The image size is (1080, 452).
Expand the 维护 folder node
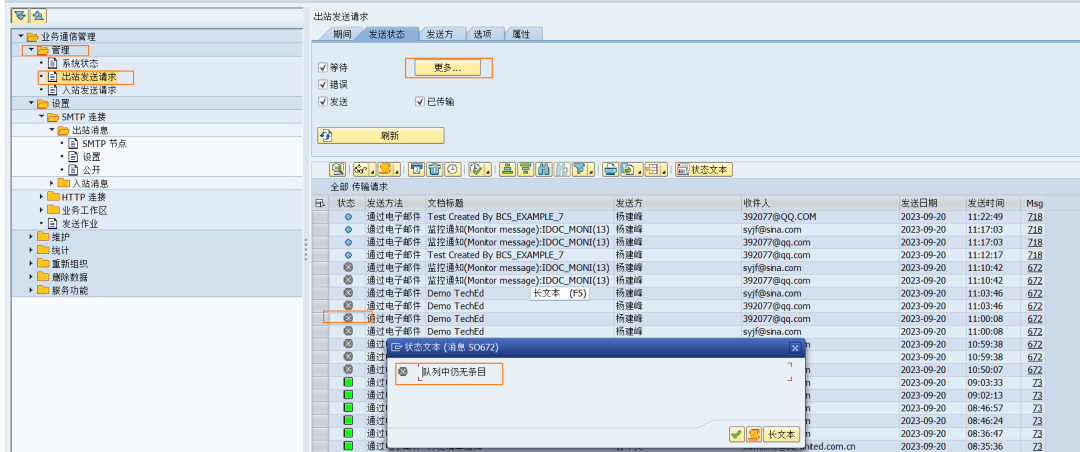(x=31, y=236)
